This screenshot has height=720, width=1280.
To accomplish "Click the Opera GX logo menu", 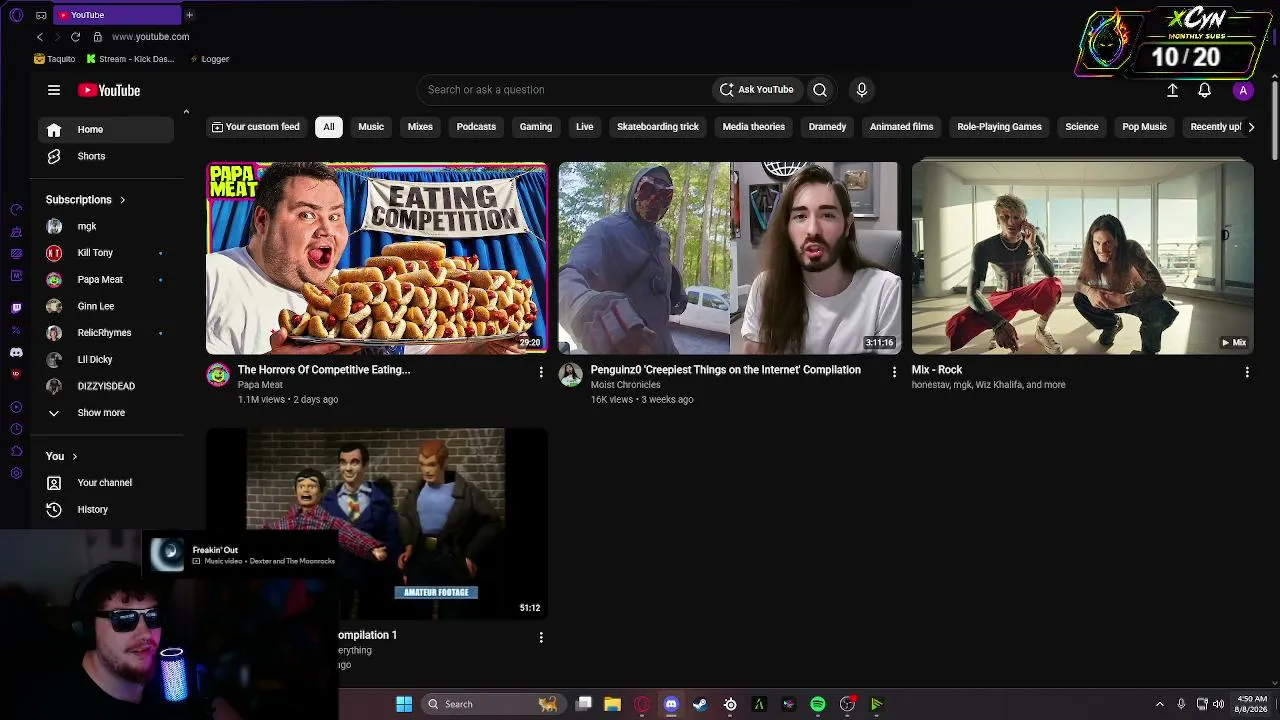I will click(16, 15).
